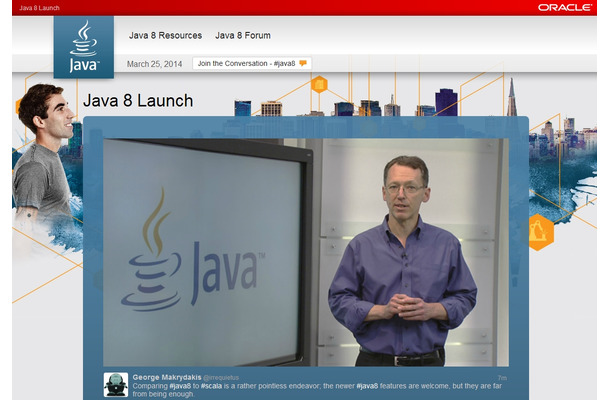Open the Java 8 Forum menu item

pos(243,35)
